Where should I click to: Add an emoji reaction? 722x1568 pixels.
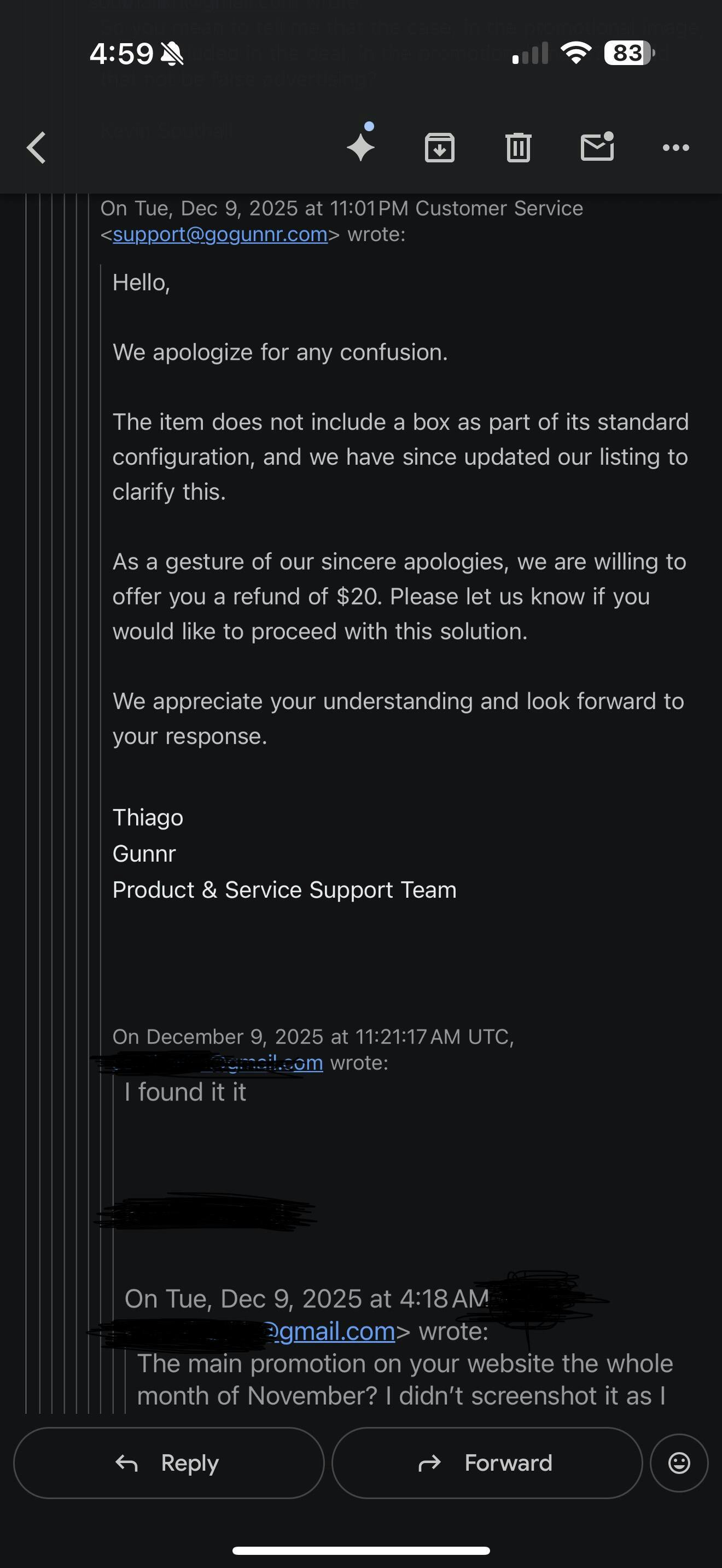(x=679, y=1462)
